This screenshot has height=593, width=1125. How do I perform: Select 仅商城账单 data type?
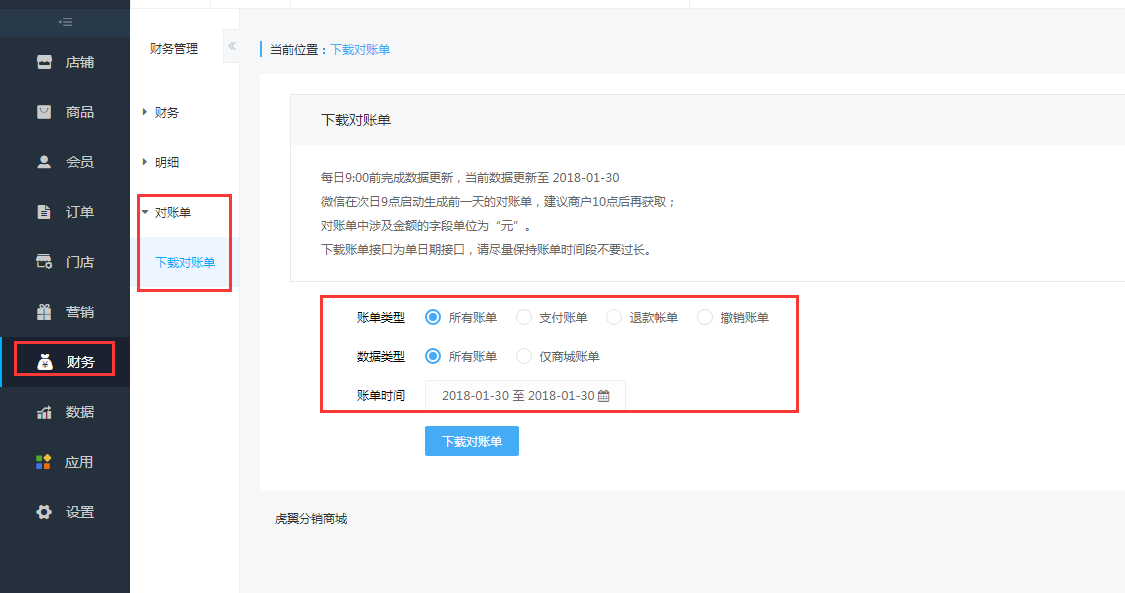tap(524, 356)
